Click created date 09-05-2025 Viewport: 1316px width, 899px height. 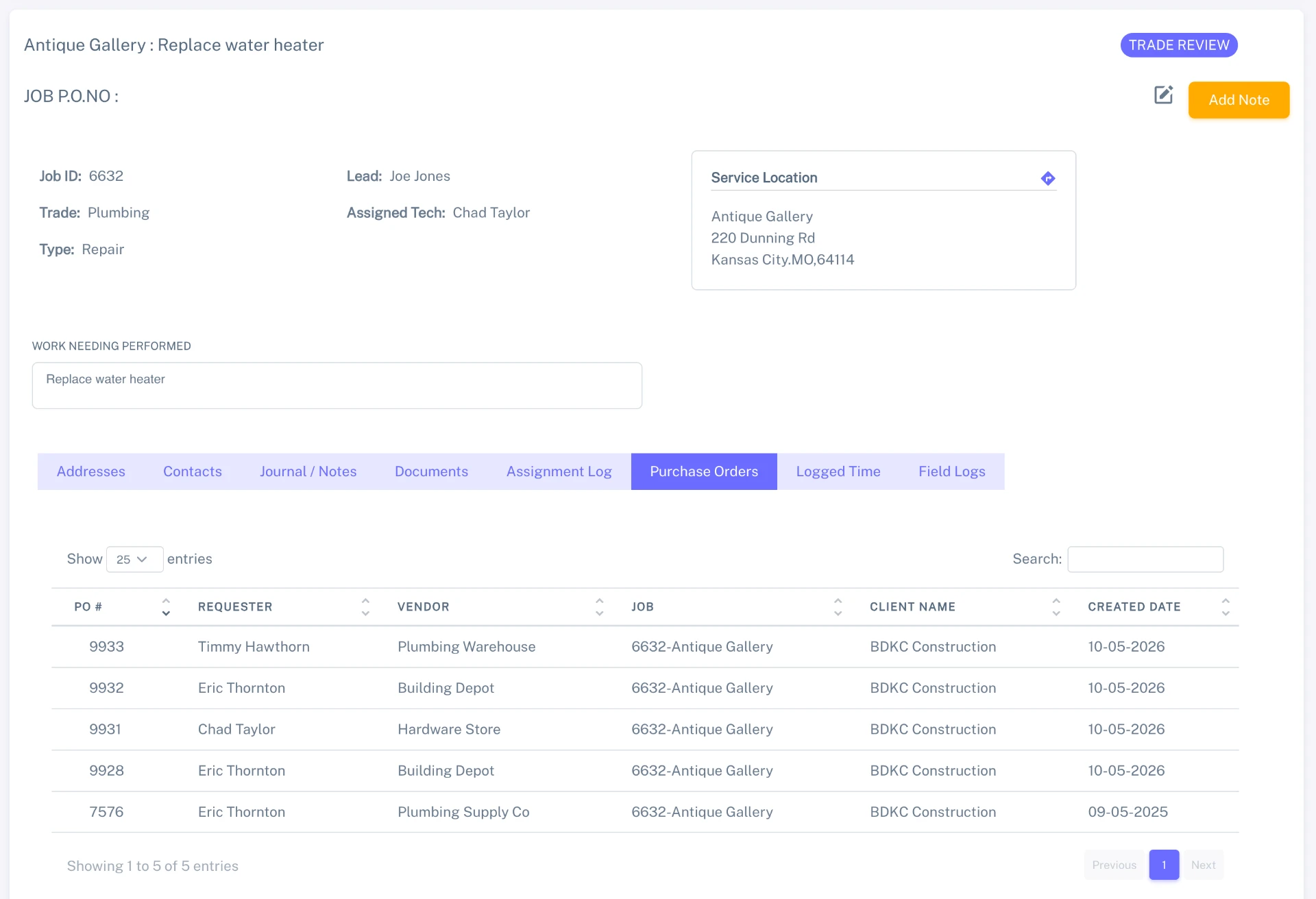tap(1128, 812)
